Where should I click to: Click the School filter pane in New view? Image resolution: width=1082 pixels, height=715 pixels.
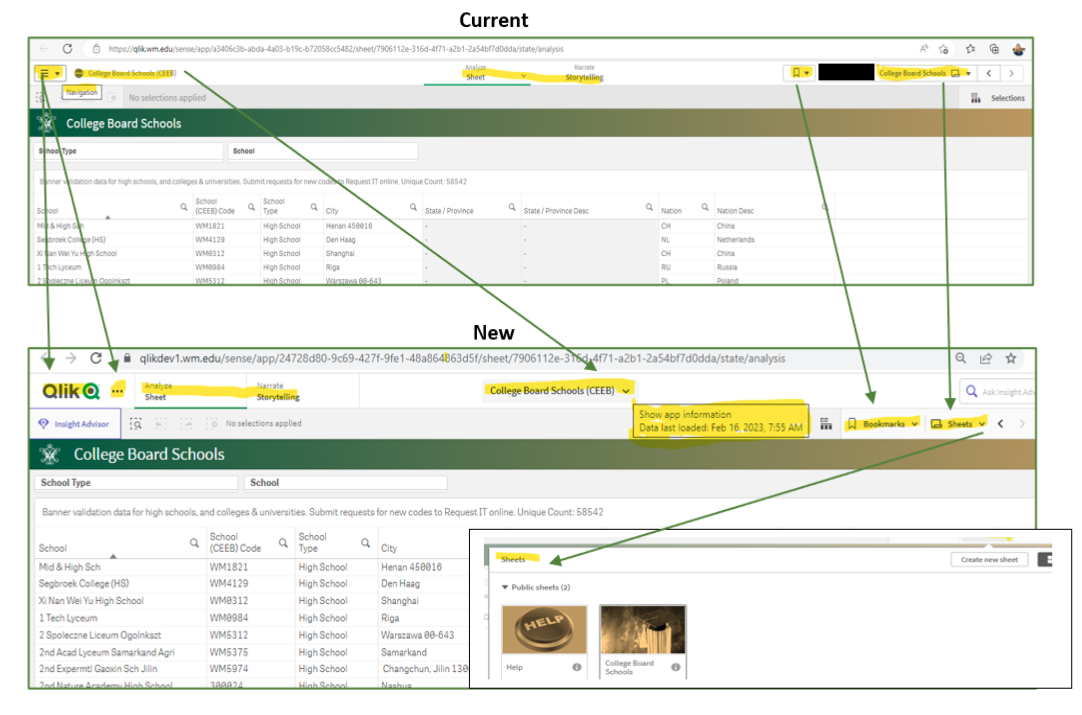click(x=346, y=482)
